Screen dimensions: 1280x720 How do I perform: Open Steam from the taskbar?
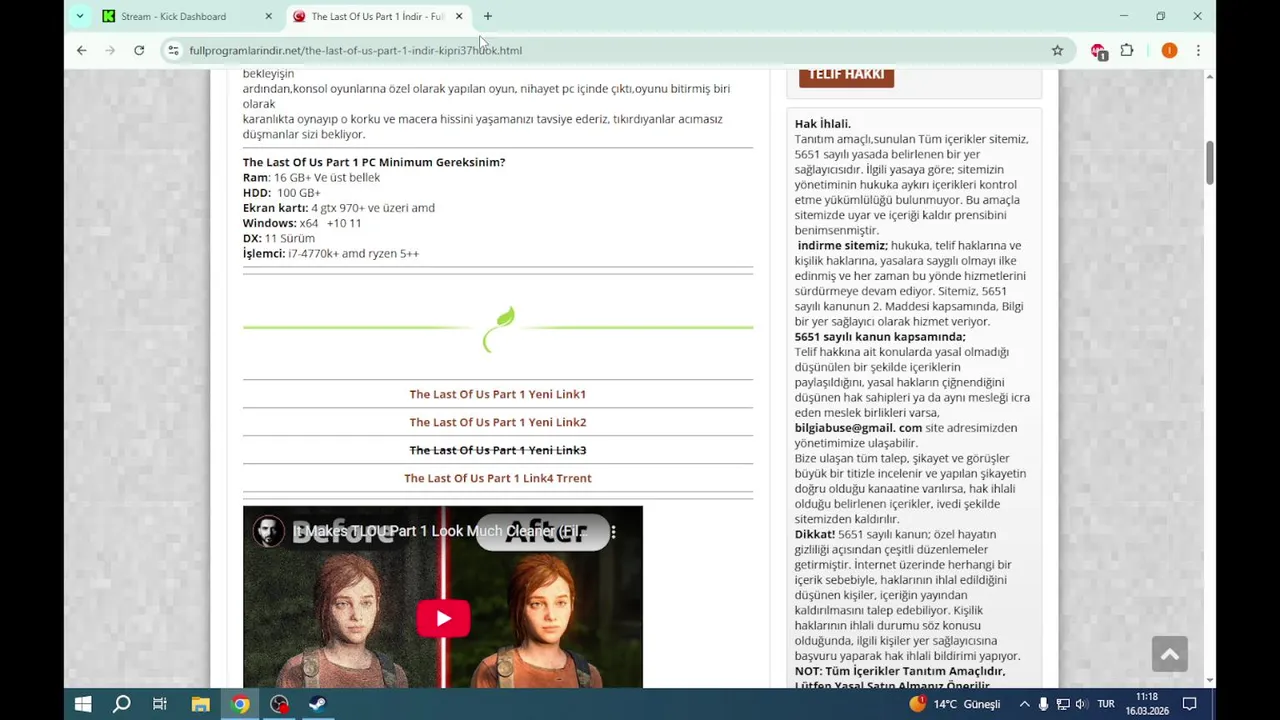[316, 704]
